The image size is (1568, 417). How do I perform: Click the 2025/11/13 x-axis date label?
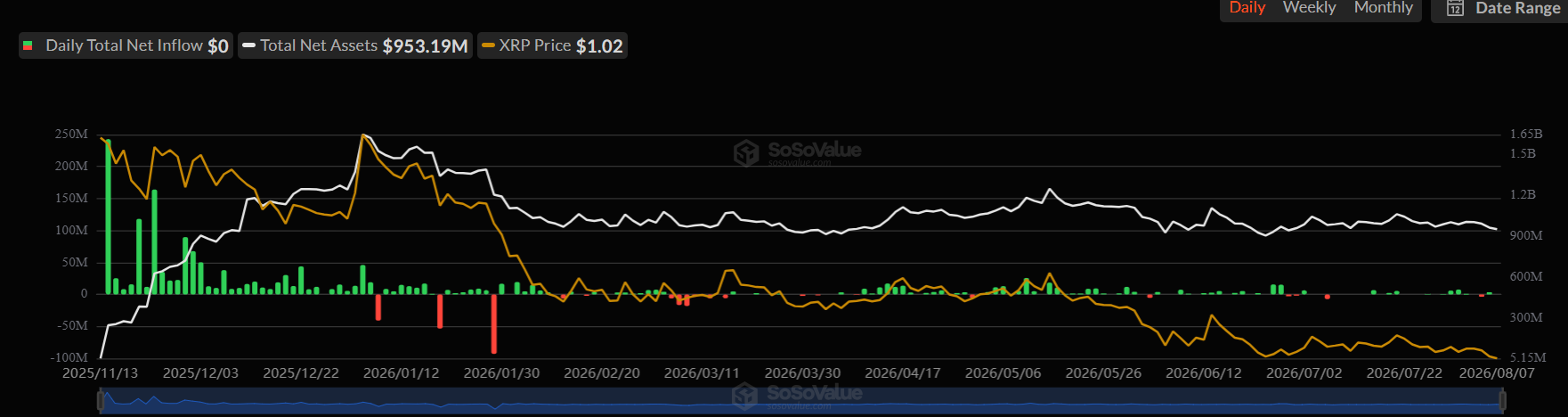click(100, 373)
